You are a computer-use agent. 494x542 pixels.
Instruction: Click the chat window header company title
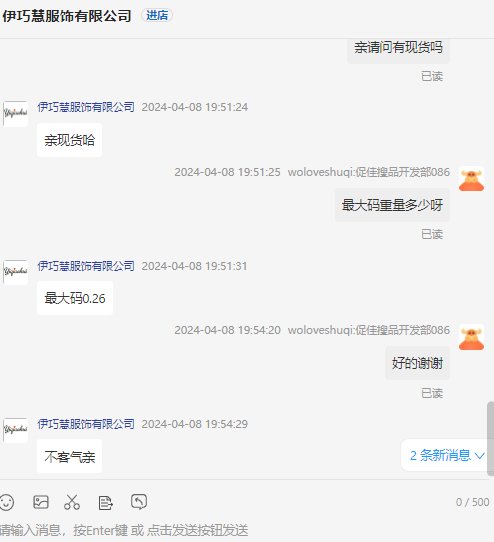pos(67,16)
